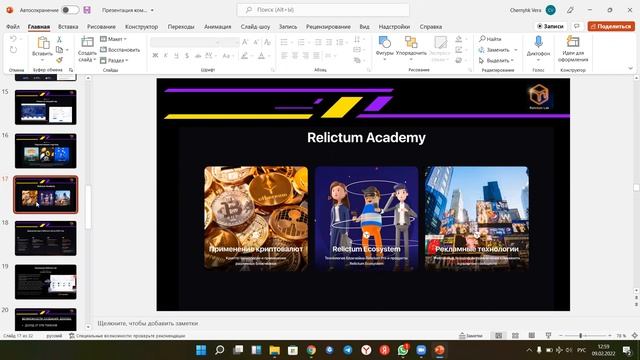Image resolution: width=640 pixels, height=360 pixels.
Task: Select slide 19 thumbnail
Action: (46, 282)
